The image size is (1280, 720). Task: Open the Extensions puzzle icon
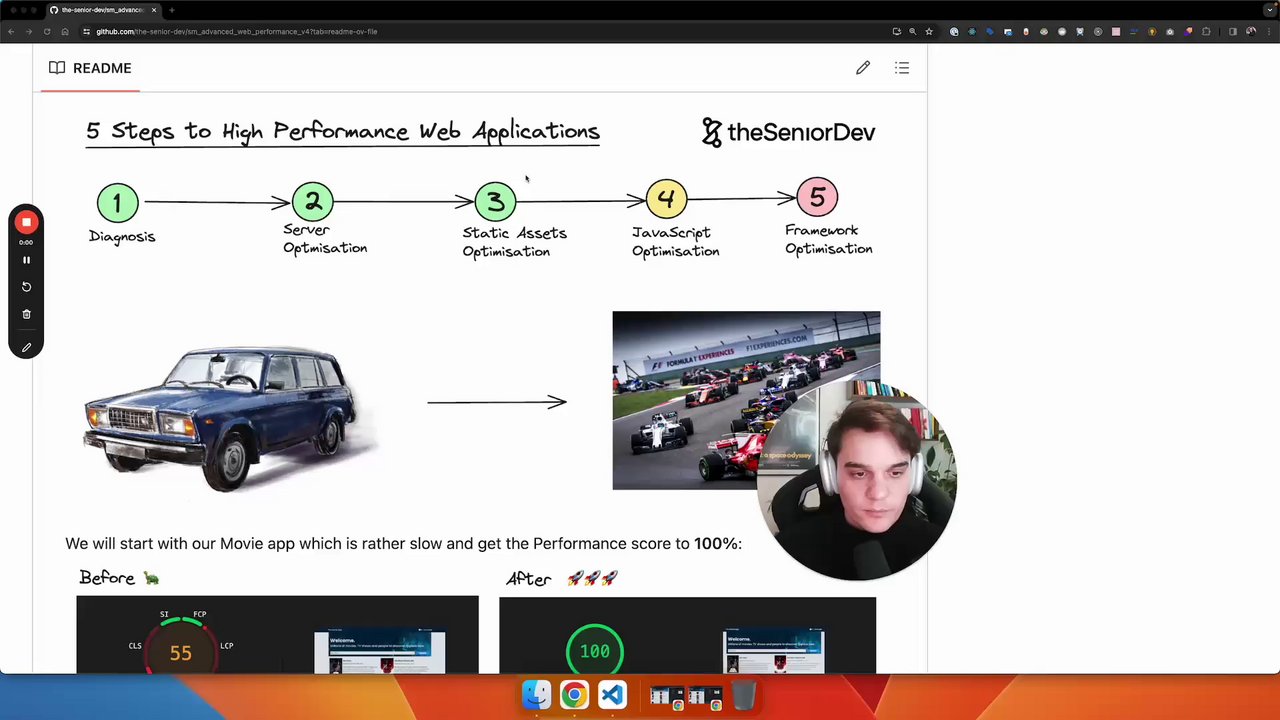1206,31
